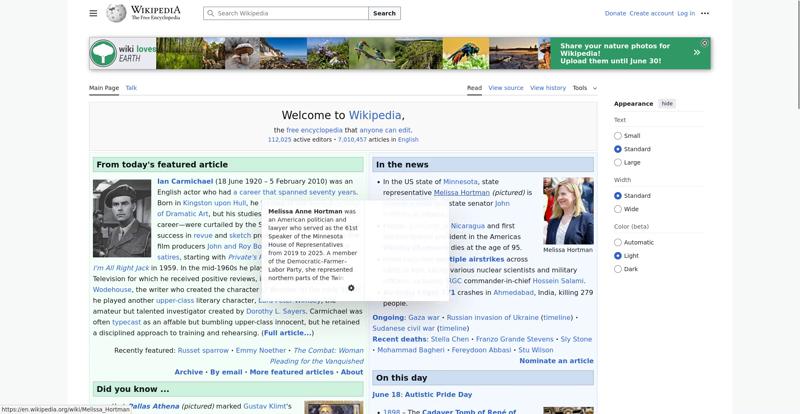Image resolution: width=800 pixels, height=414 pixels.
Task: Click the search magnifier icon
Action: pyautogui.click(x=210, y=13)
